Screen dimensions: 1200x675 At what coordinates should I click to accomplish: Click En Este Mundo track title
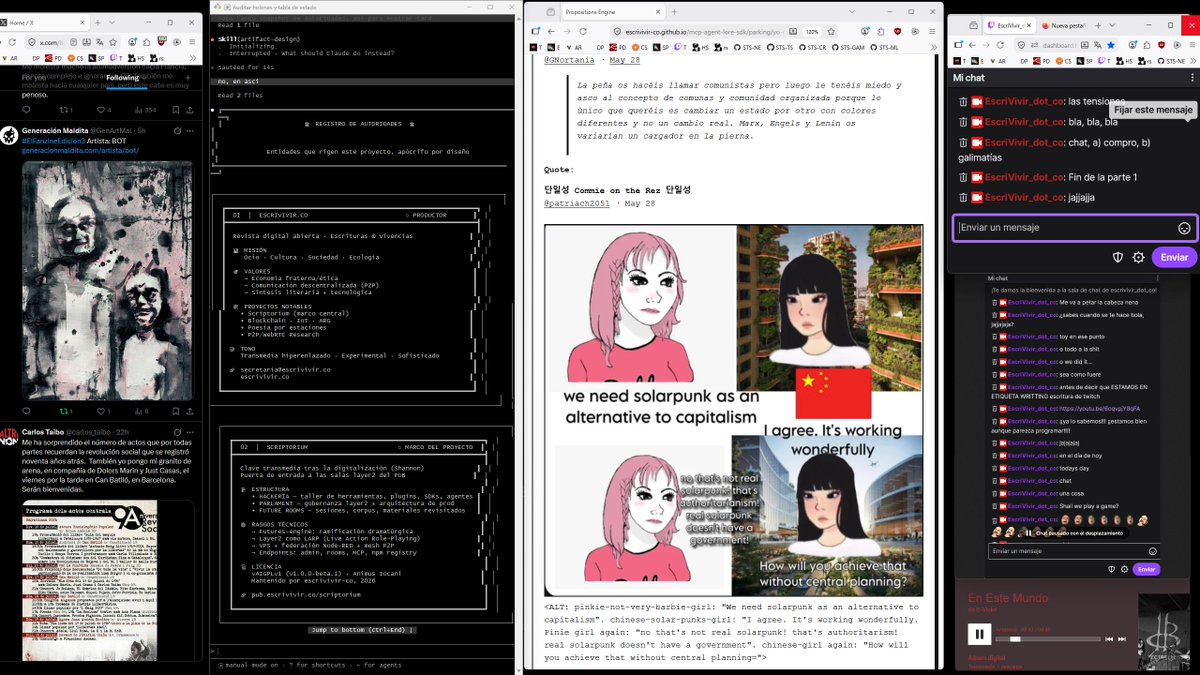1008,598
